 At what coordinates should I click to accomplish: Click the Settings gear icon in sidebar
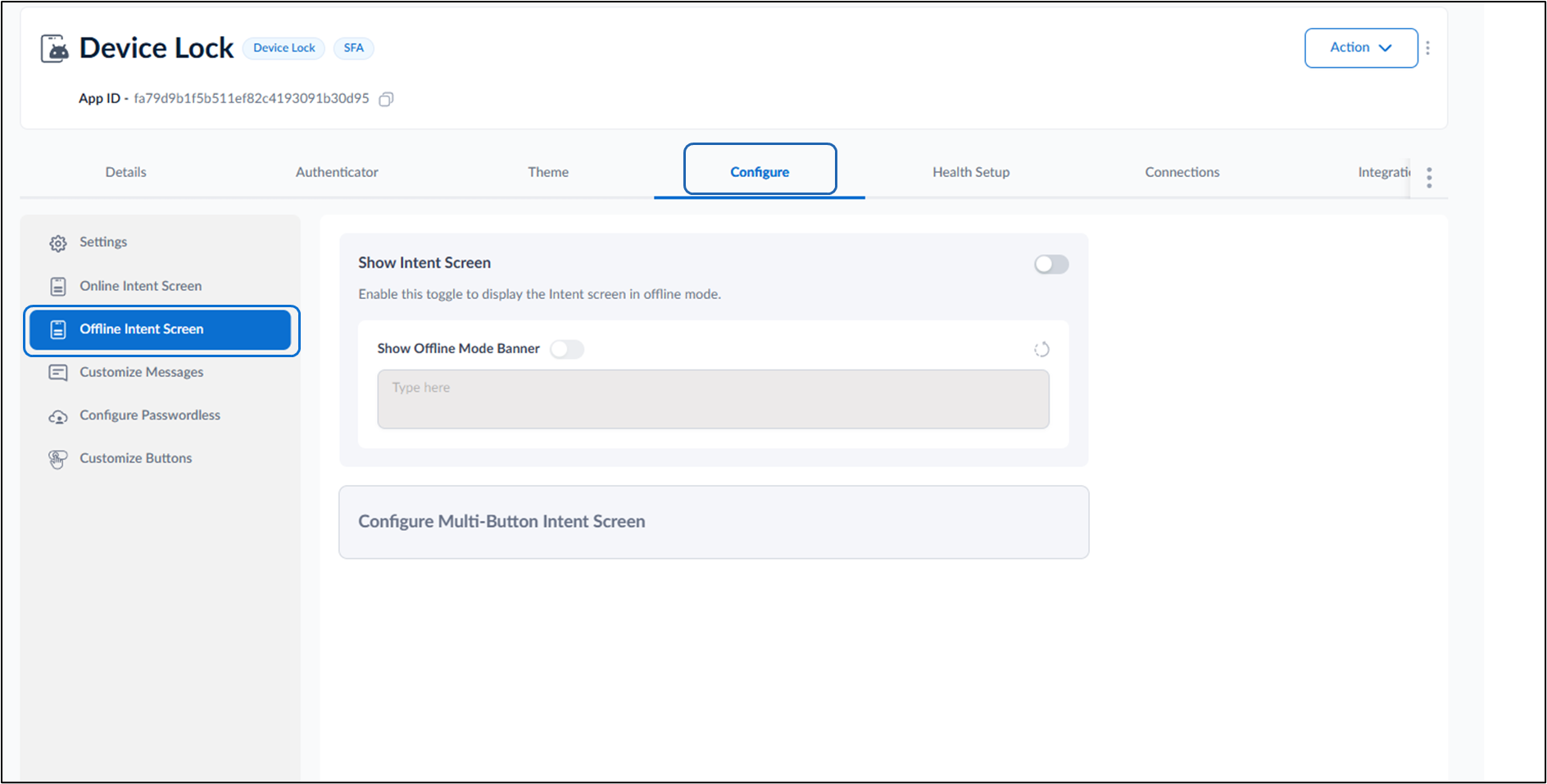pyautogui.click(x=58, y=243)
